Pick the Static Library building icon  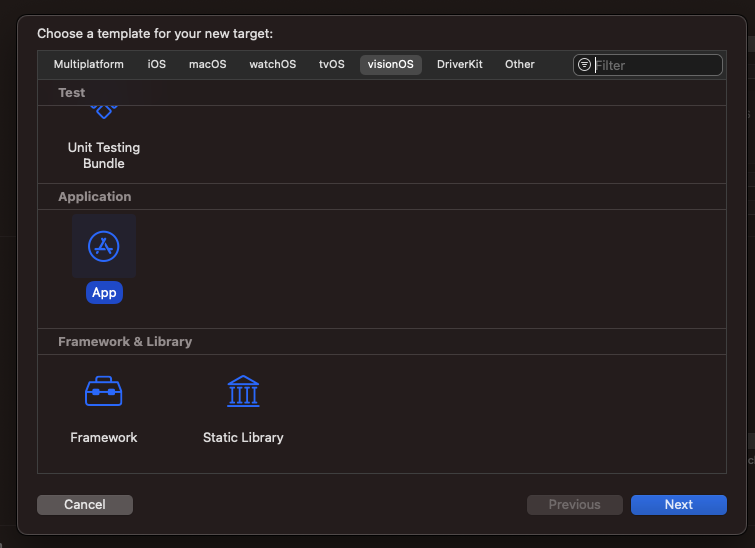coord(243,391)
